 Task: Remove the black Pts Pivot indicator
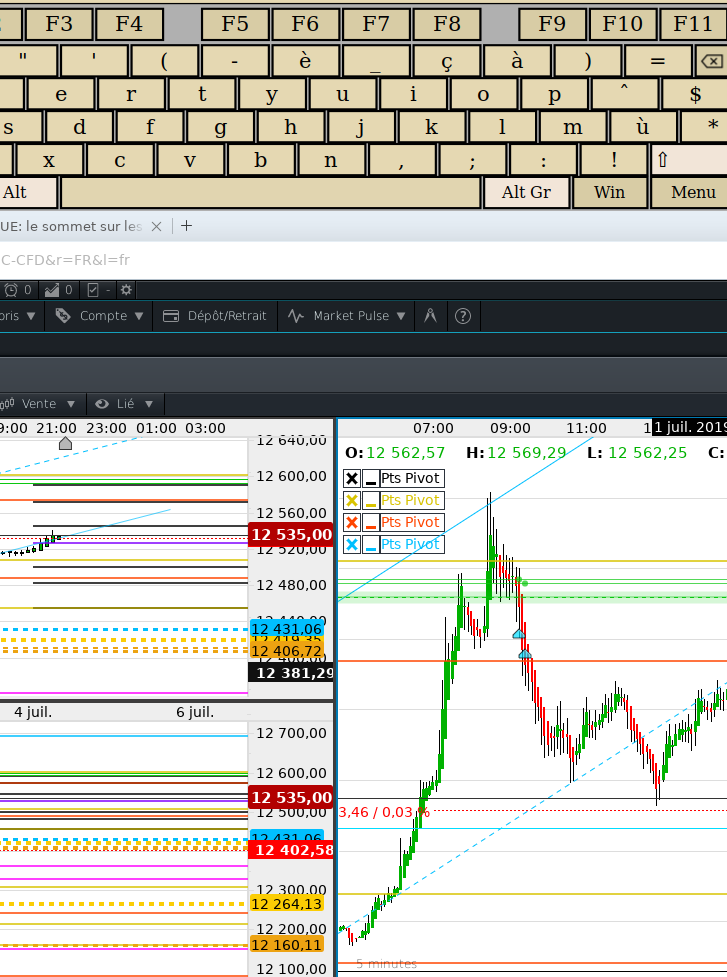[352, 479]
